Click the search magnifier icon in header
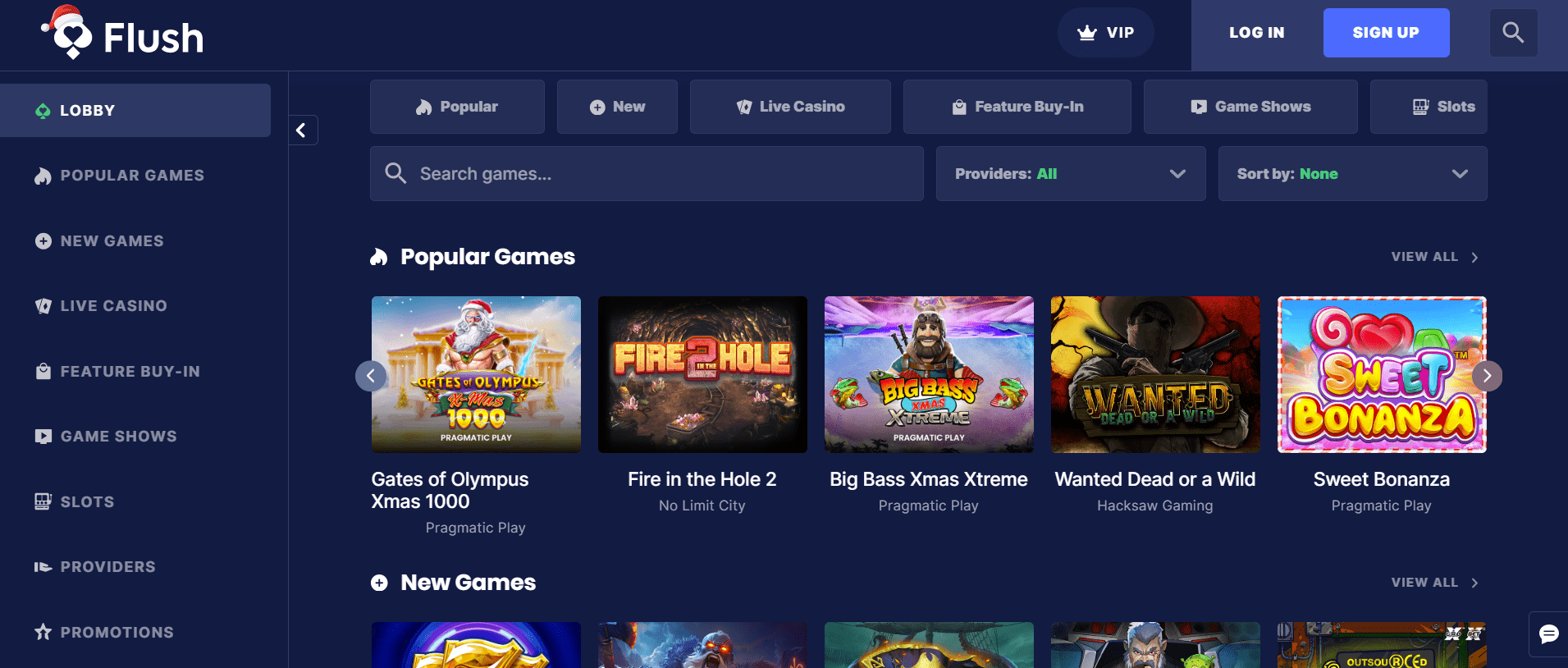This screenshot has height=668, width=1568. [x=1513, y=33]
